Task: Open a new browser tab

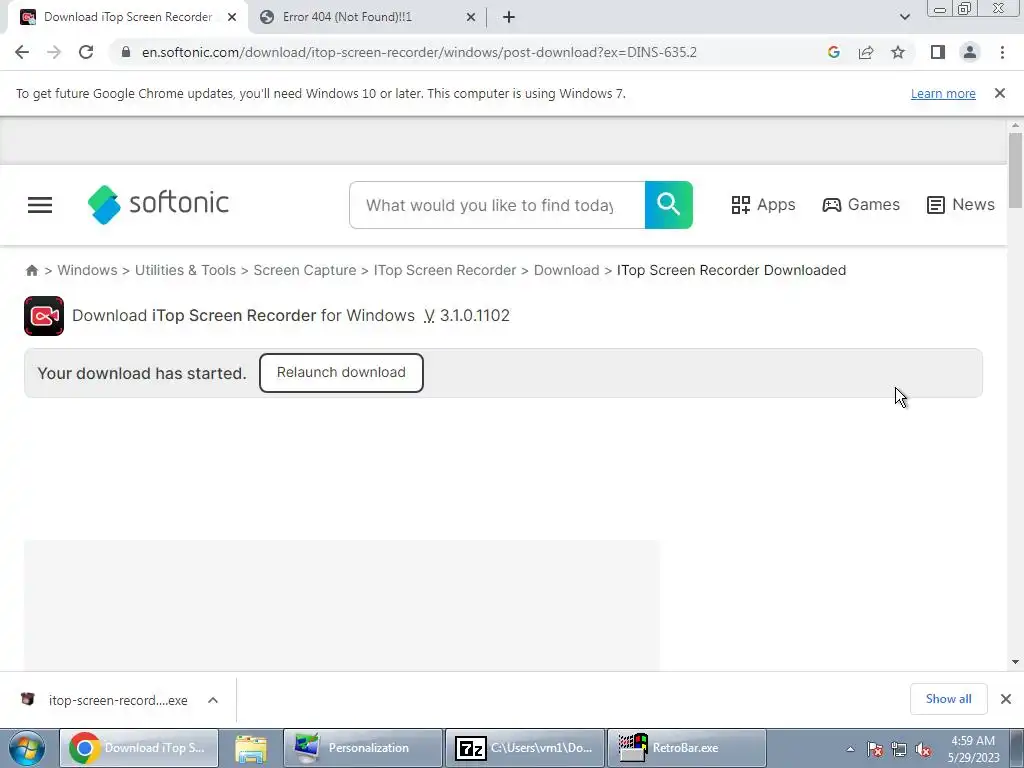Action: [509, 17]
